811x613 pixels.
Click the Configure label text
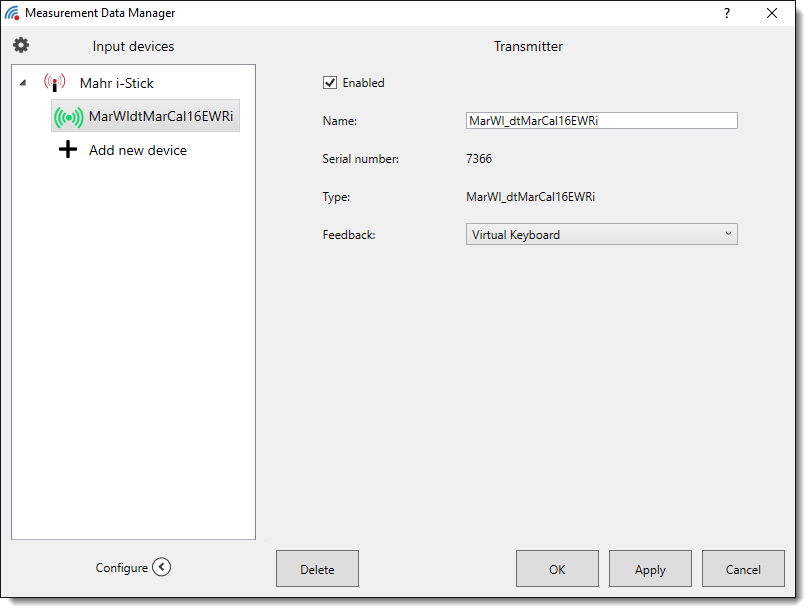click(x=121, y=568)
